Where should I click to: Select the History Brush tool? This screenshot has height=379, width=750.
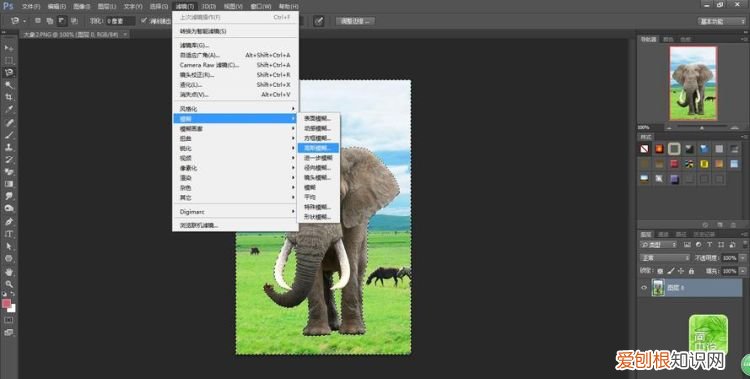click(9, 160)
